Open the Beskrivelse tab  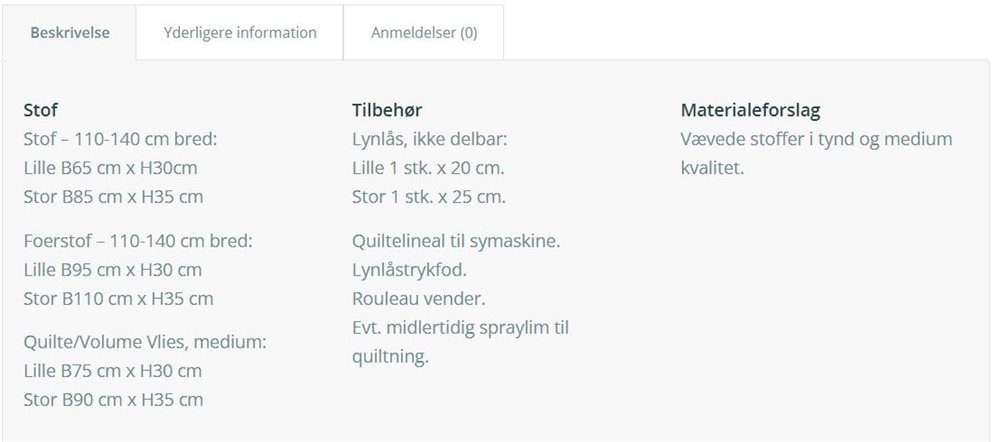70,33
